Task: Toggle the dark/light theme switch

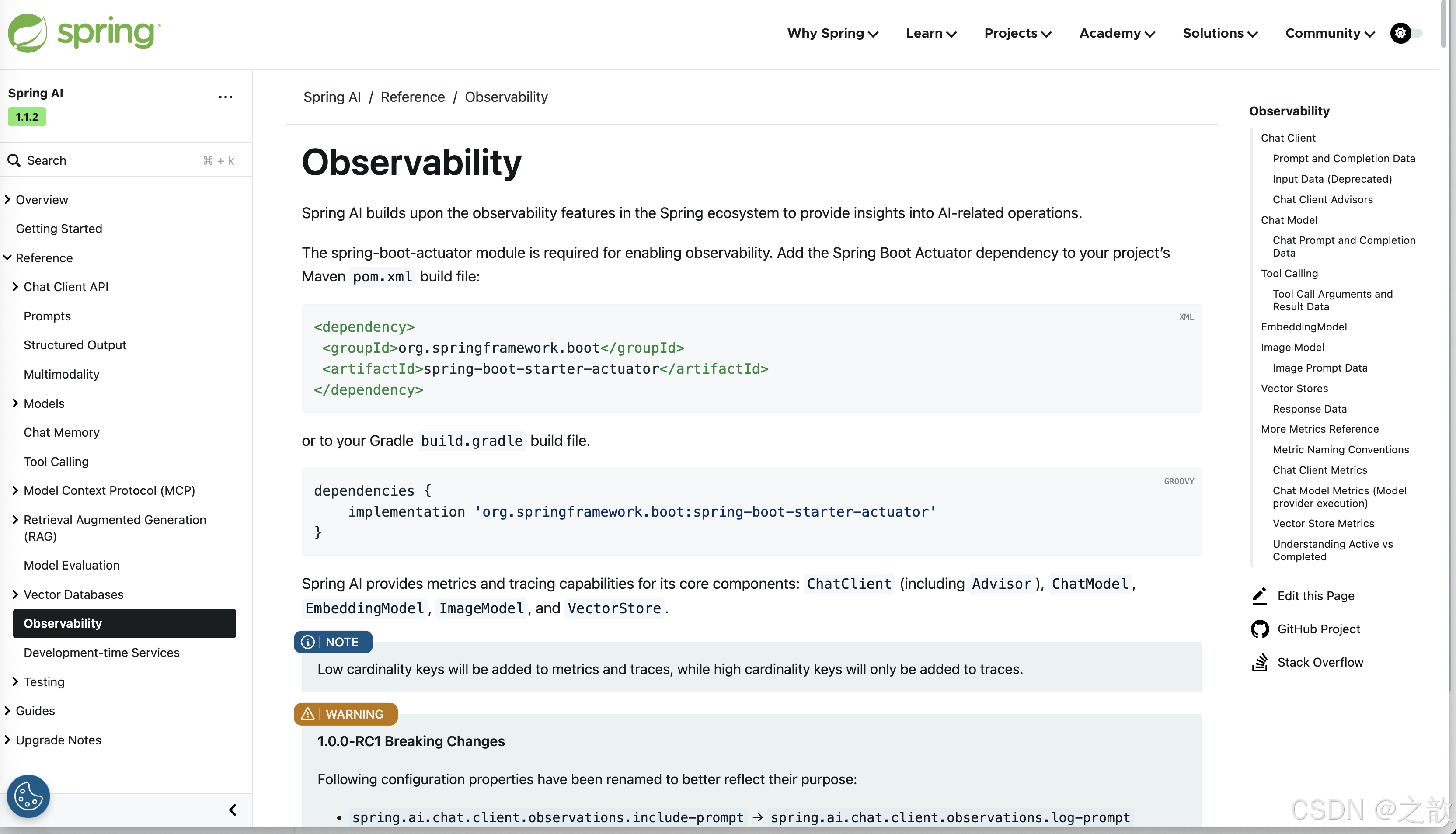Action: (x=1406, y=33)
